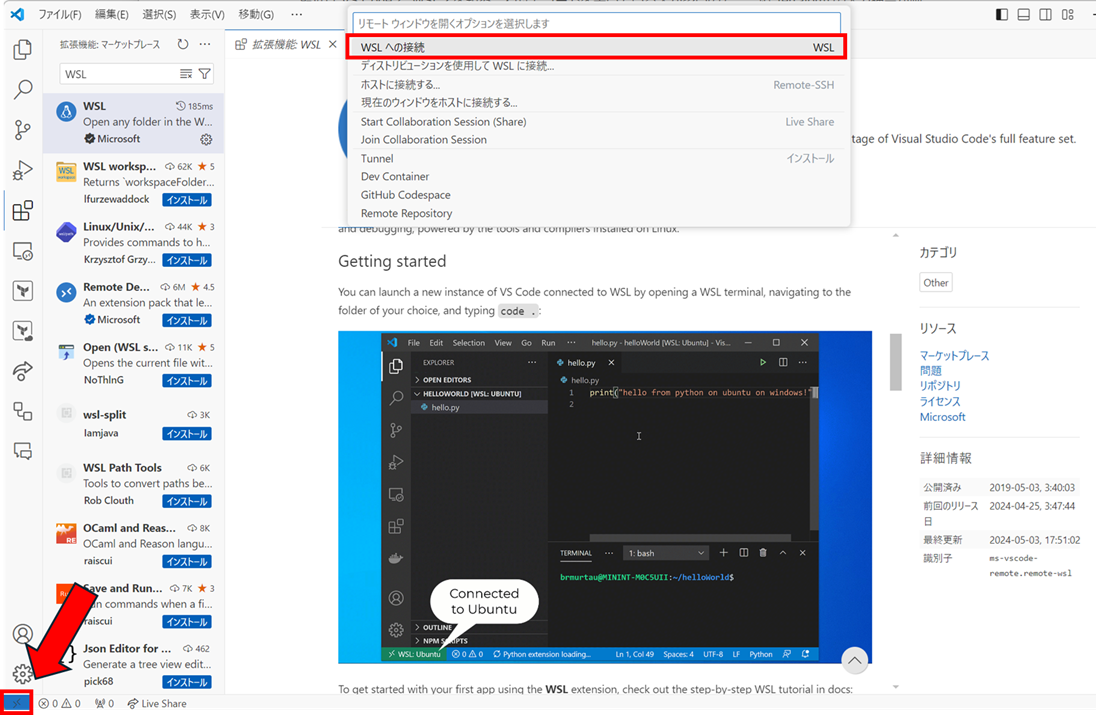Open the 選択(S) menu
Viewport: 1096px width, 715px height.
pyautogui.click(x=159, y=15)
